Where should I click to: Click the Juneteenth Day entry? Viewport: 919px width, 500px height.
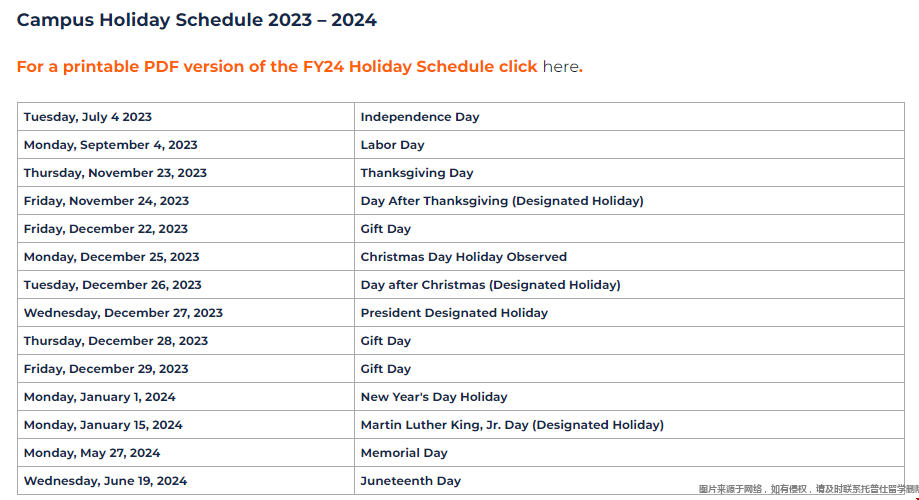click(x=411, y=481)
